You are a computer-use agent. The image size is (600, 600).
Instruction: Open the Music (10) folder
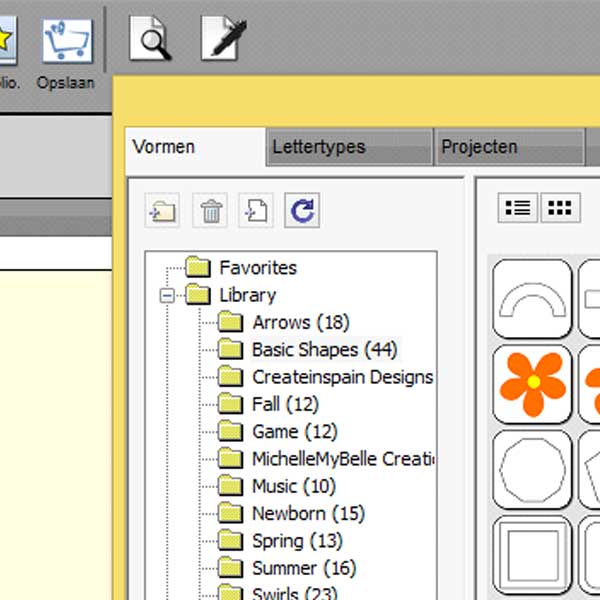277,486
